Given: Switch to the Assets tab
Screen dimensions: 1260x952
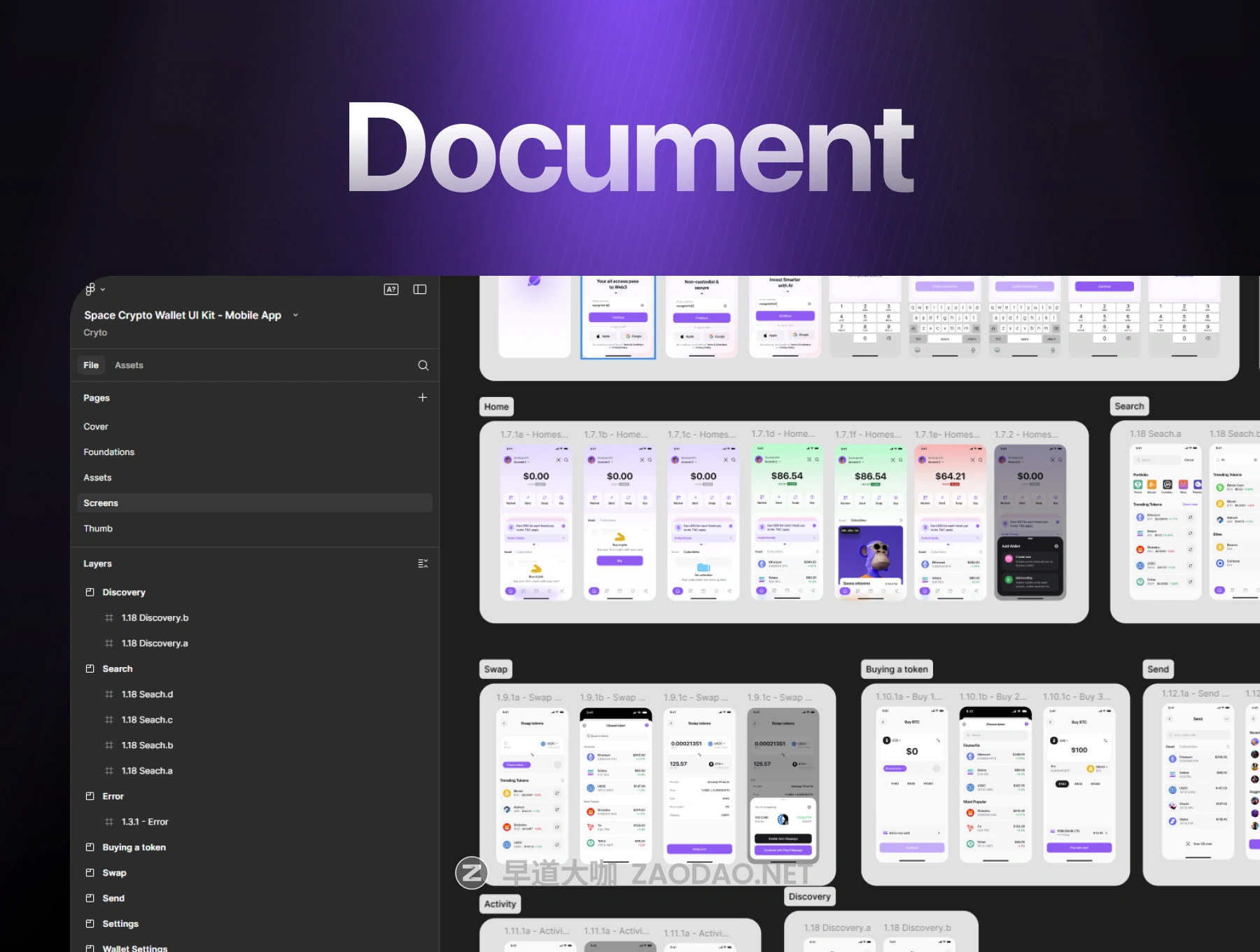Looking at the screenshot, I should (x=129, y=365).
